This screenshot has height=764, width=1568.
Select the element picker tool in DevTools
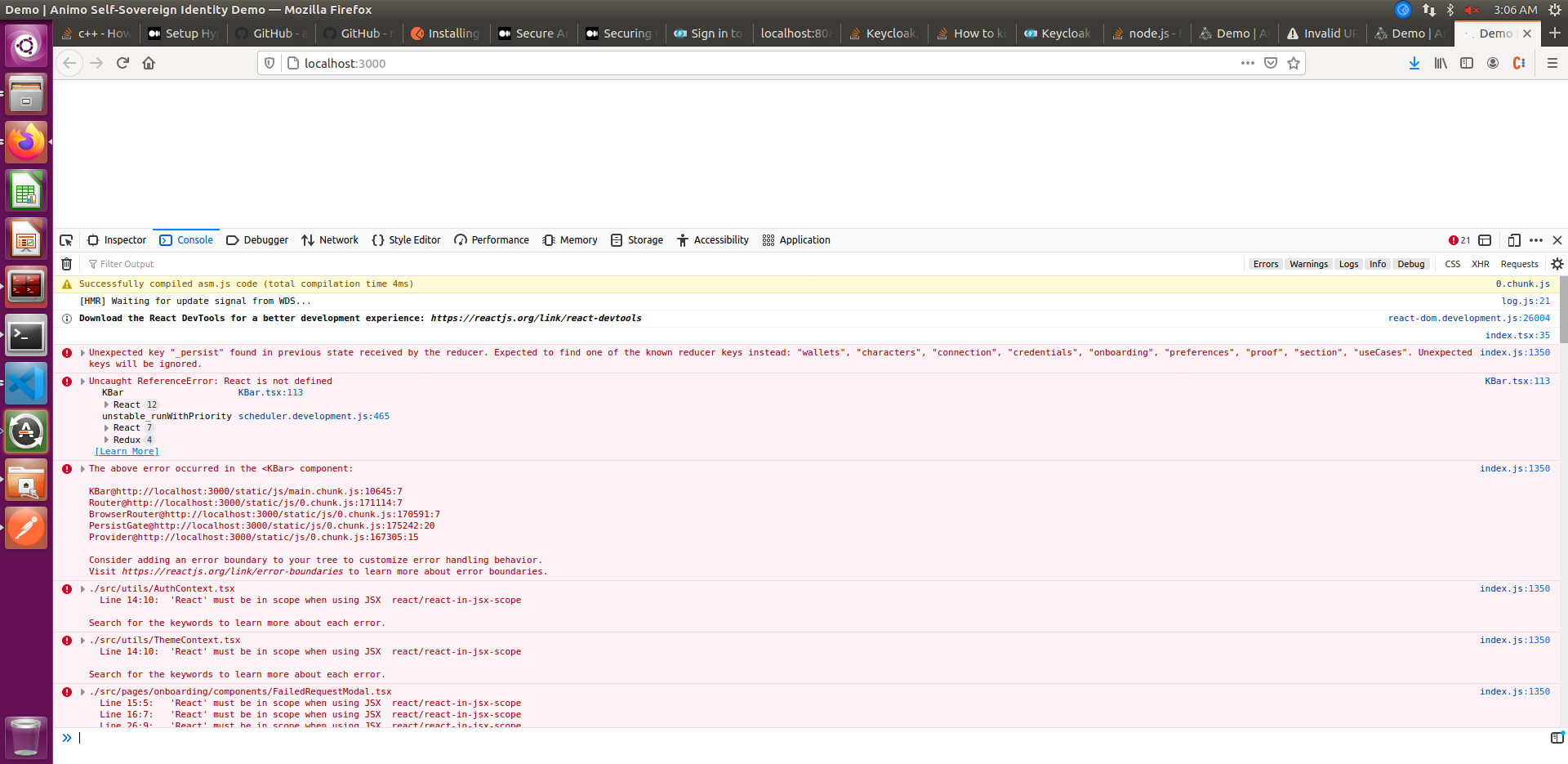(x=66, y=239)
